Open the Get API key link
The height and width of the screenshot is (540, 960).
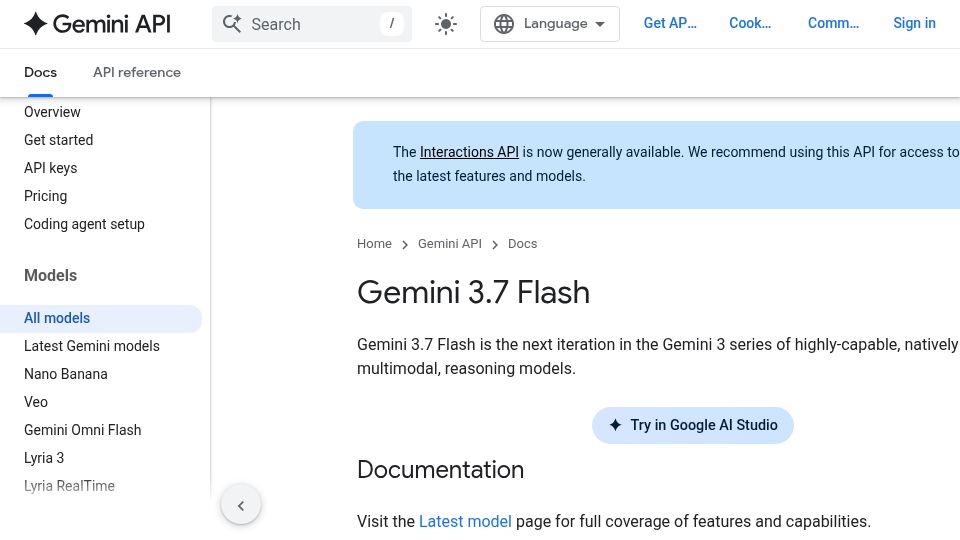click(x=670, y=23)
